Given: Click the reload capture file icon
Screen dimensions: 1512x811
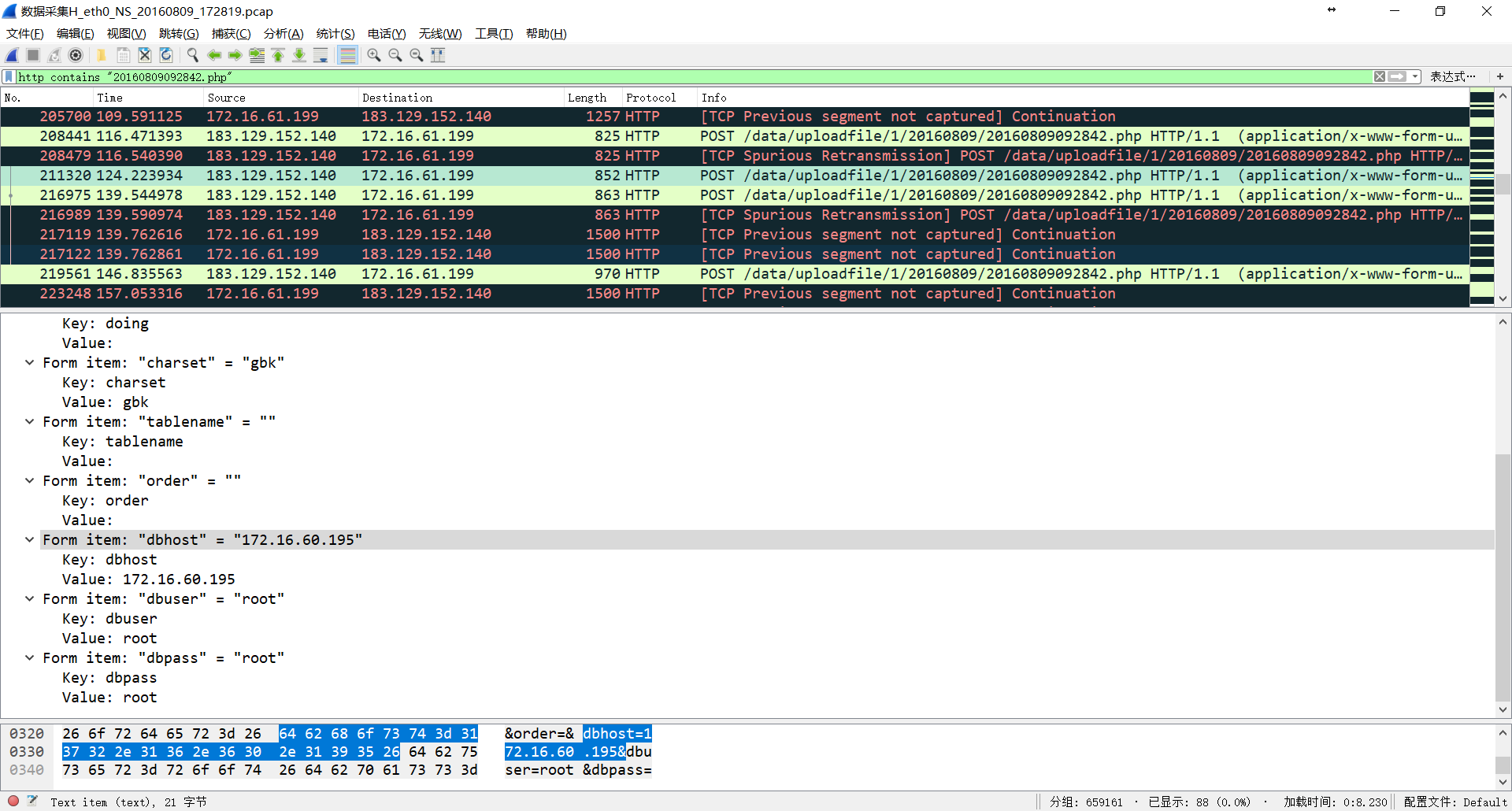Looking at the screenshot, I should (166, 55).
